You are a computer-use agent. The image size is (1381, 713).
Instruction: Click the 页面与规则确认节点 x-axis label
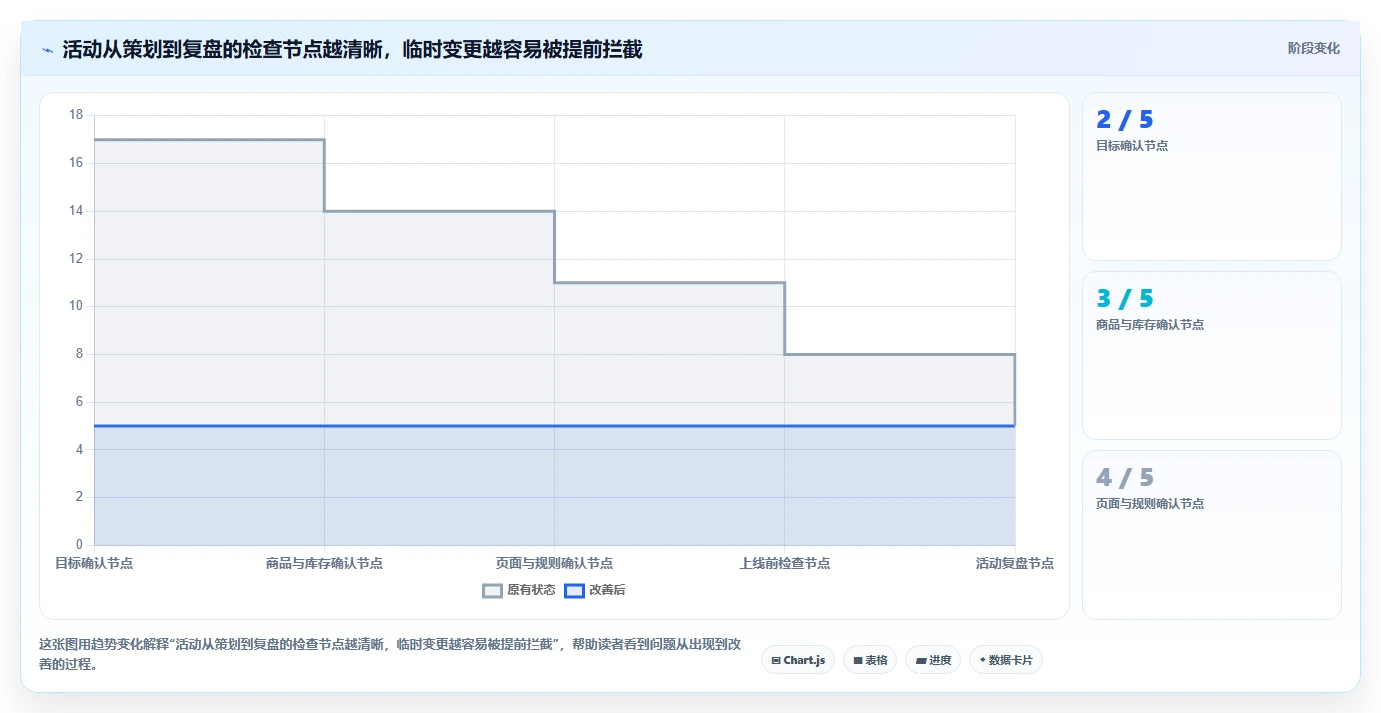point(554,563)
